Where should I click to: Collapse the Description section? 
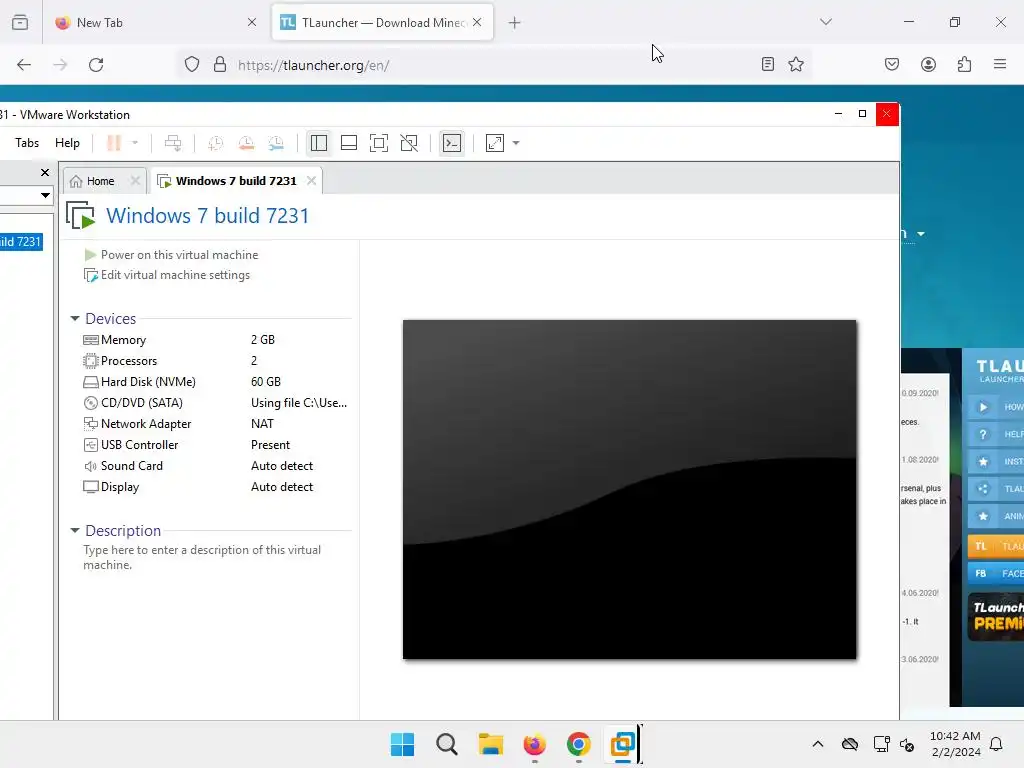[74, 531]
